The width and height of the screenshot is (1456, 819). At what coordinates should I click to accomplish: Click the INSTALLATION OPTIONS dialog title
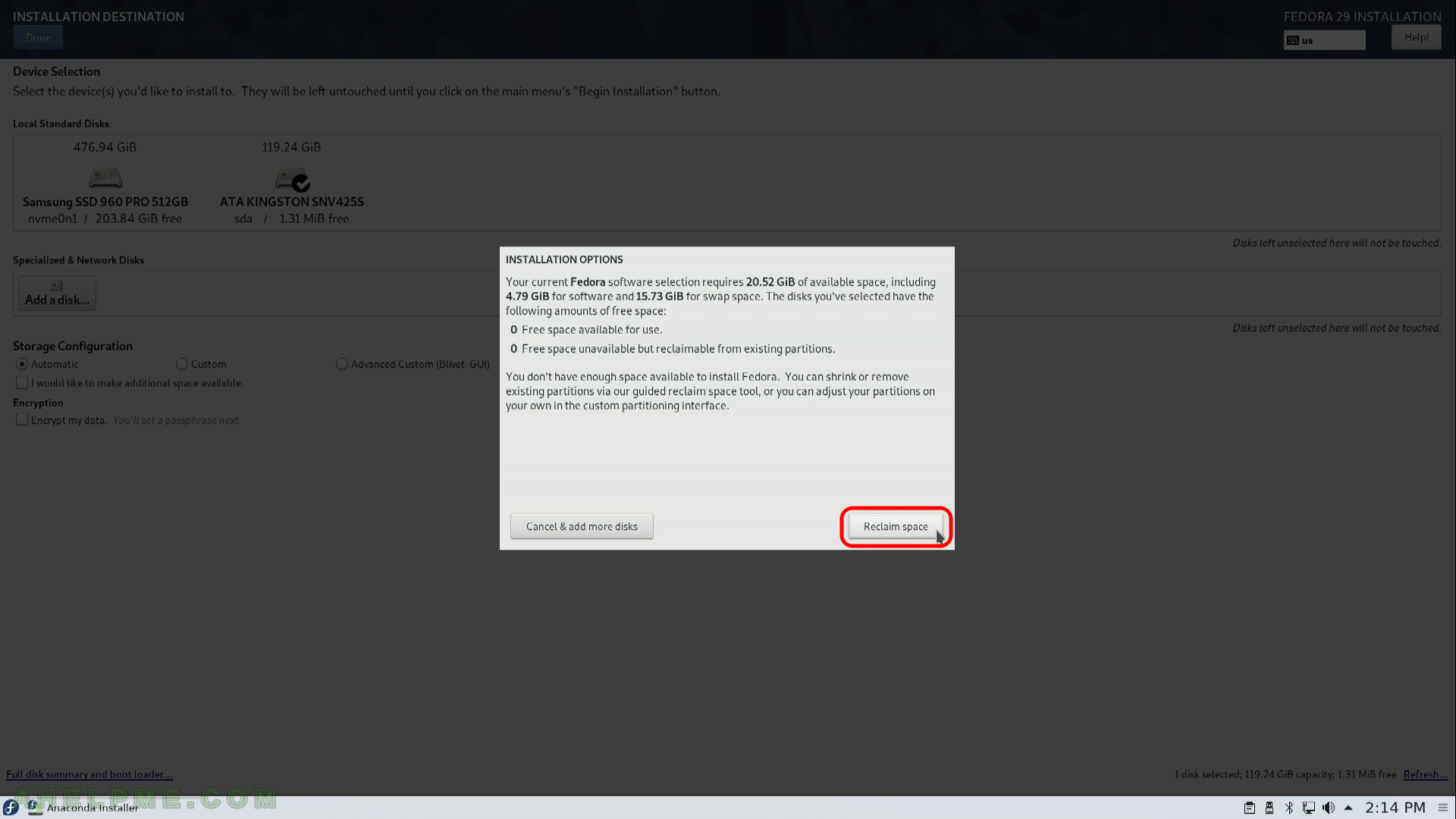point(564,259)
